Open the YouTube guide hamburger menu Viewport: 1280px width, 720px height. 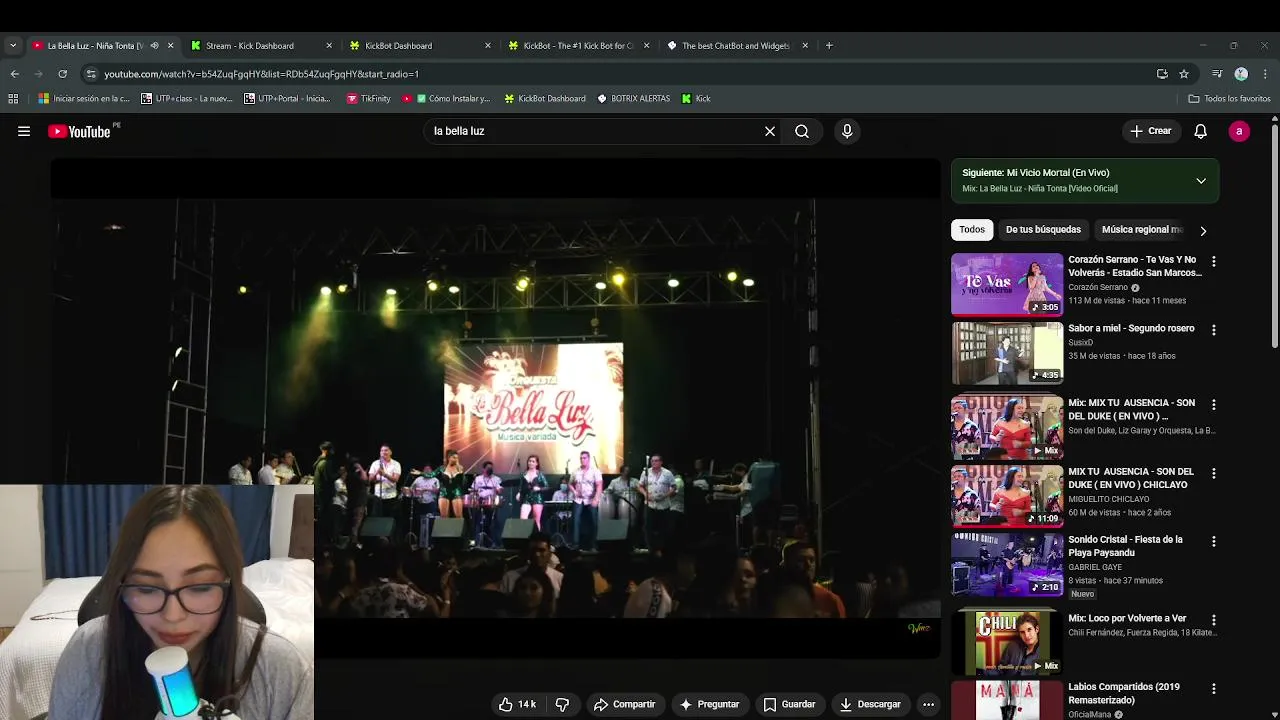point(24,131)
